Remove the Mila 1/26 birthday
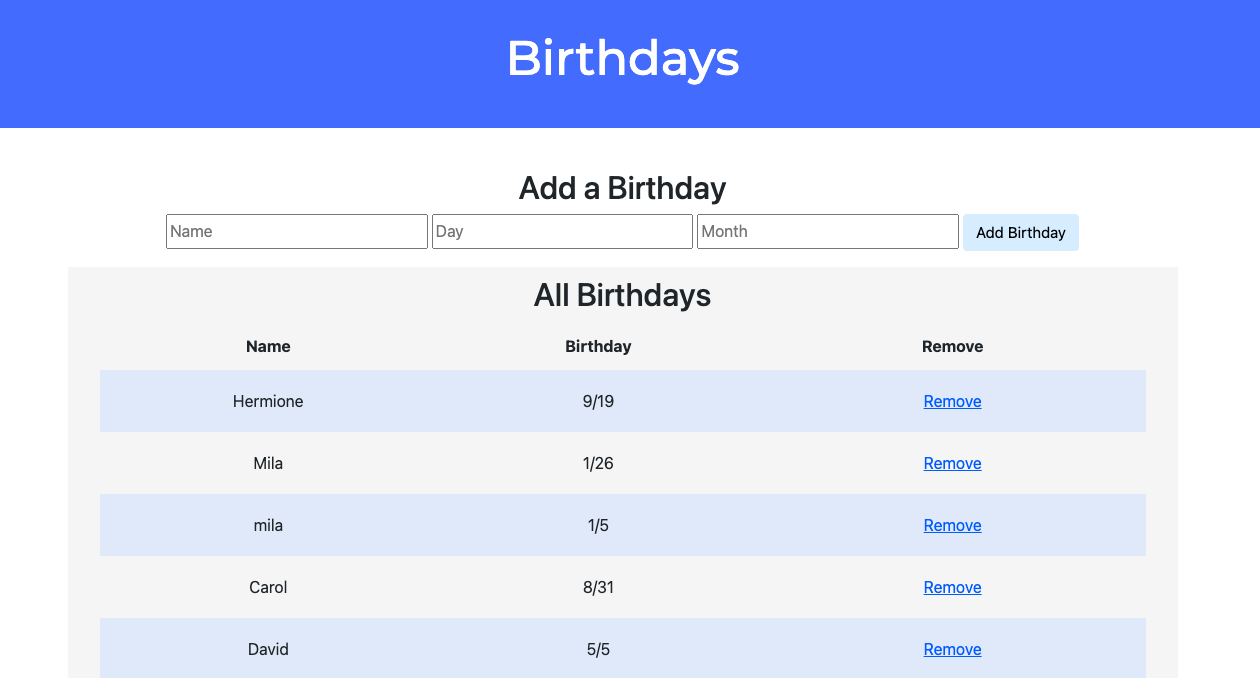This screenshot has width=1260, height=678. click(x=952, y=463)
